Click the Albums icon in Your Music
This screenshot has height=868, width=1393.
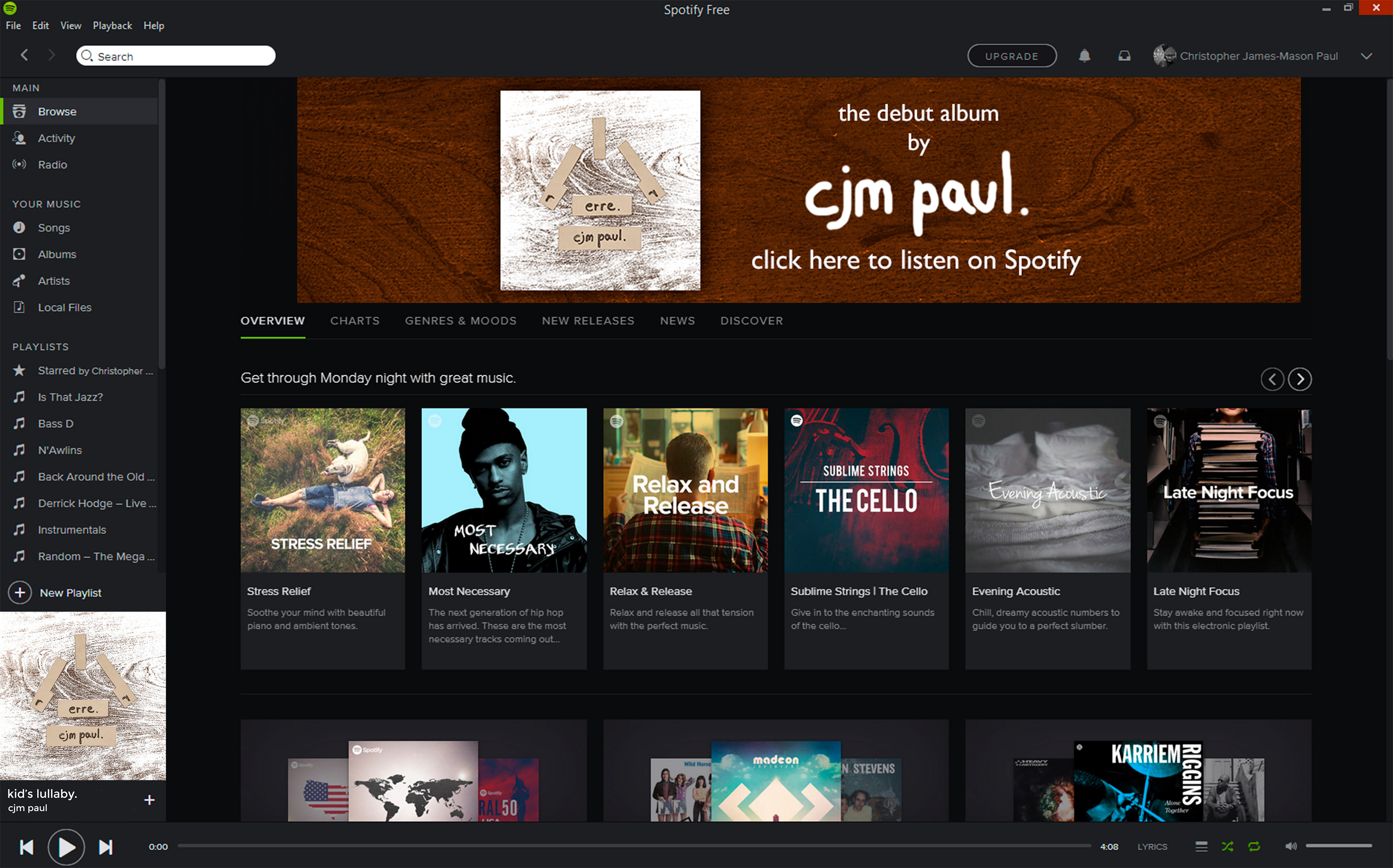pyautogui.click(x=19, y=254)
